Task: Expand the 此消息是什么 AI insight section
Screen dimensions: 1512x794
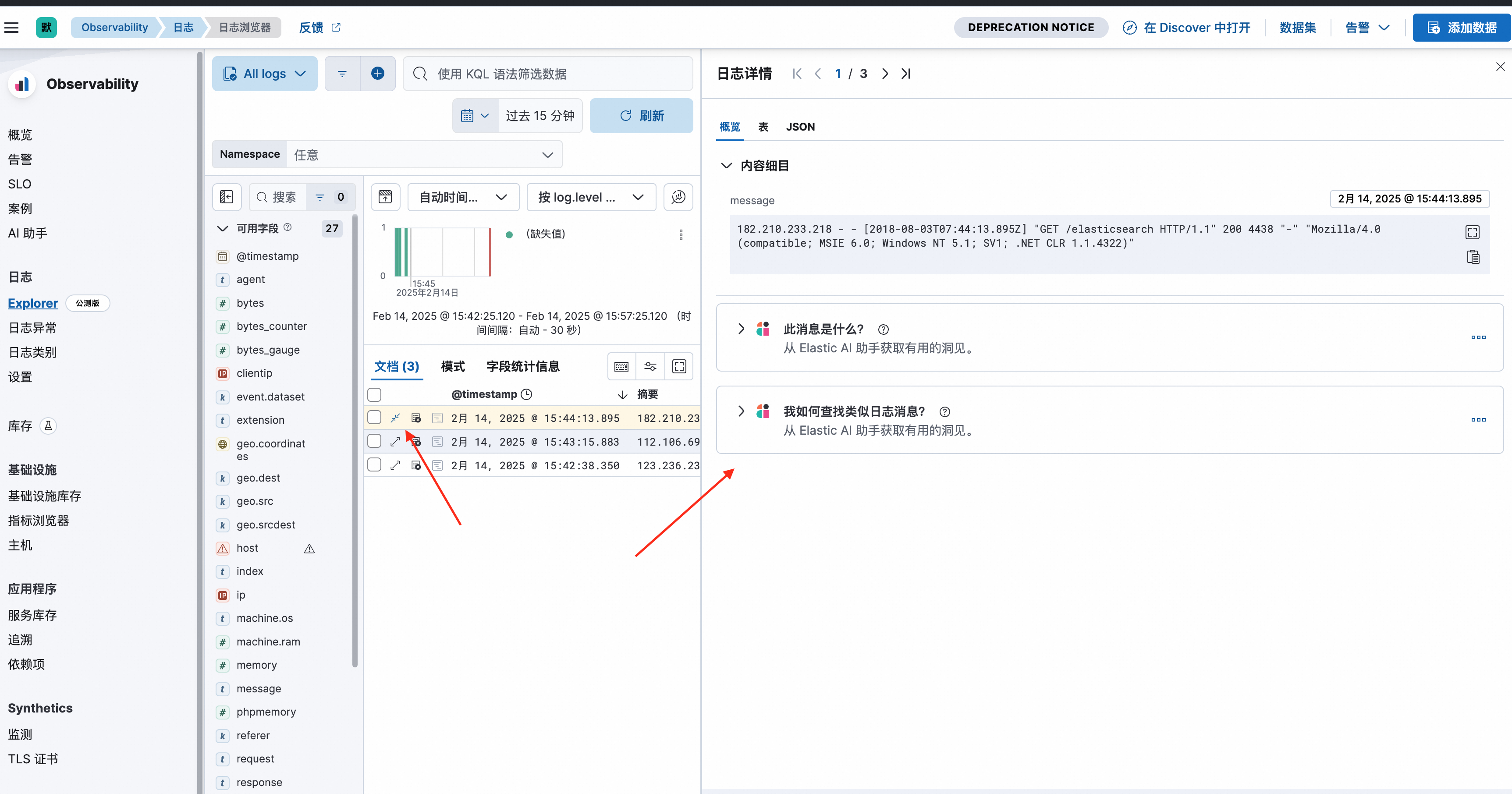Action: point(740,329)
